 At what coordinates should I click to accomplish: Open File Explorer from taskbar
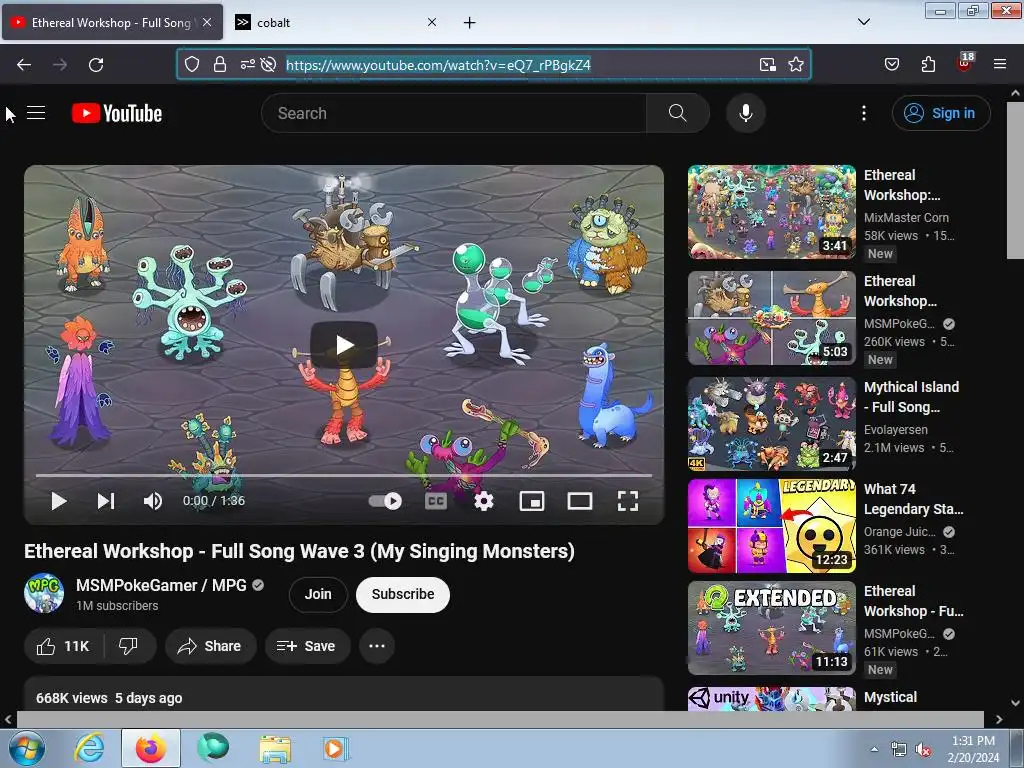(x=275, y=749)
